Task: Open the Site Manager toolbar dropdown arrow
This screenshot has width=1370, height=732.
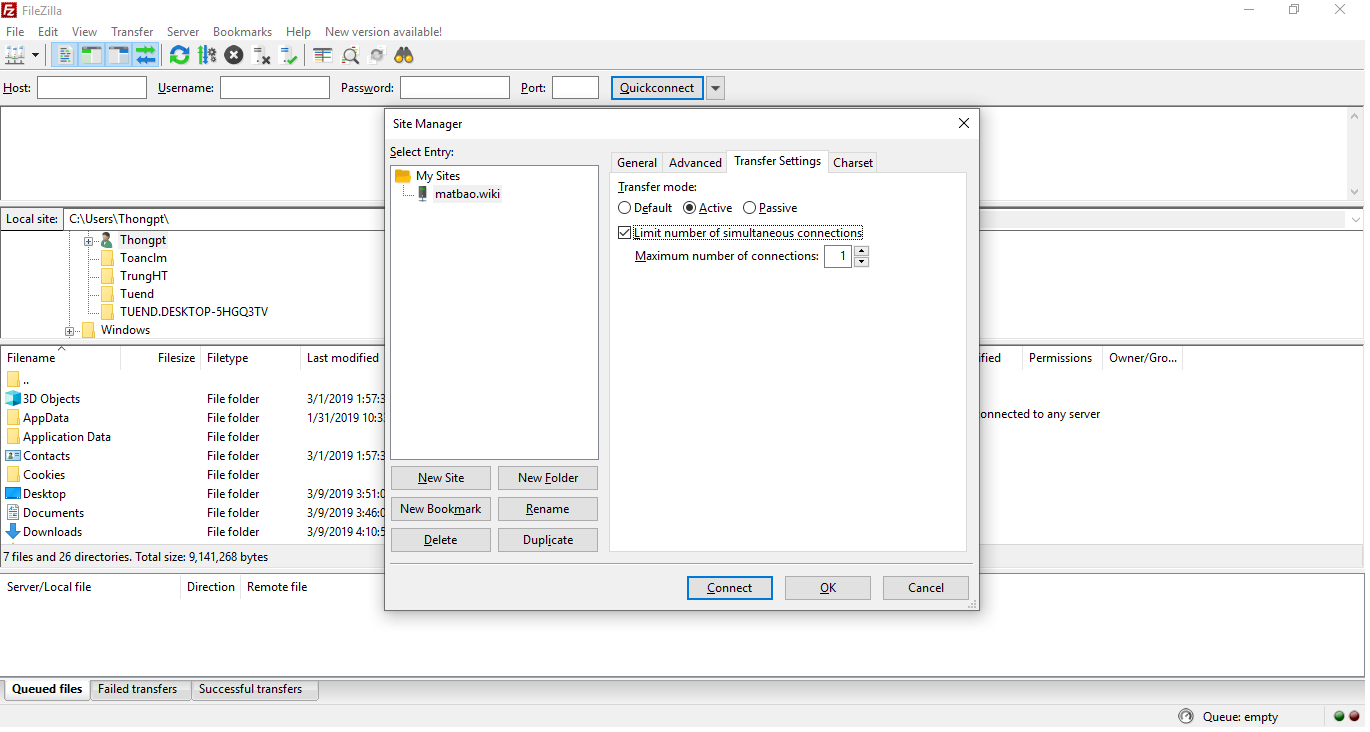Action: pos(36,55)
